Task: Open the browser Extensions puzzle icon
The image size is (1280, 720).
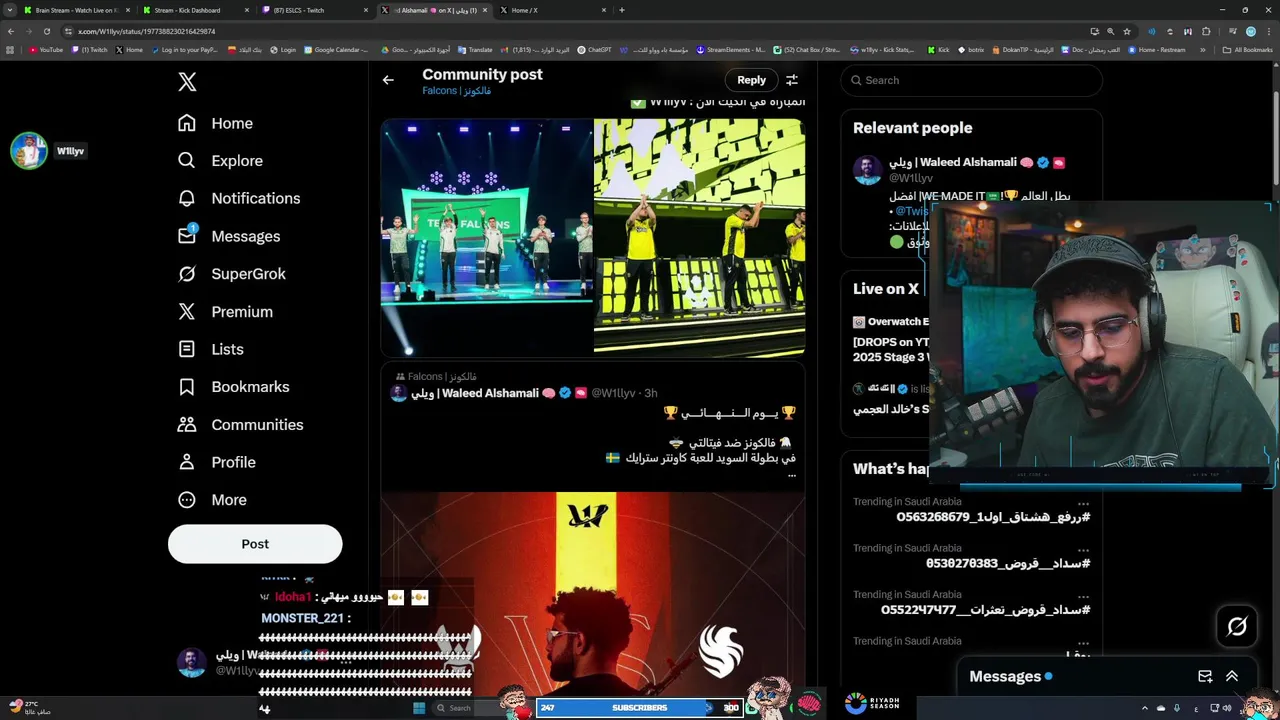Action: pyautogui.click(x=1206, y=31)
